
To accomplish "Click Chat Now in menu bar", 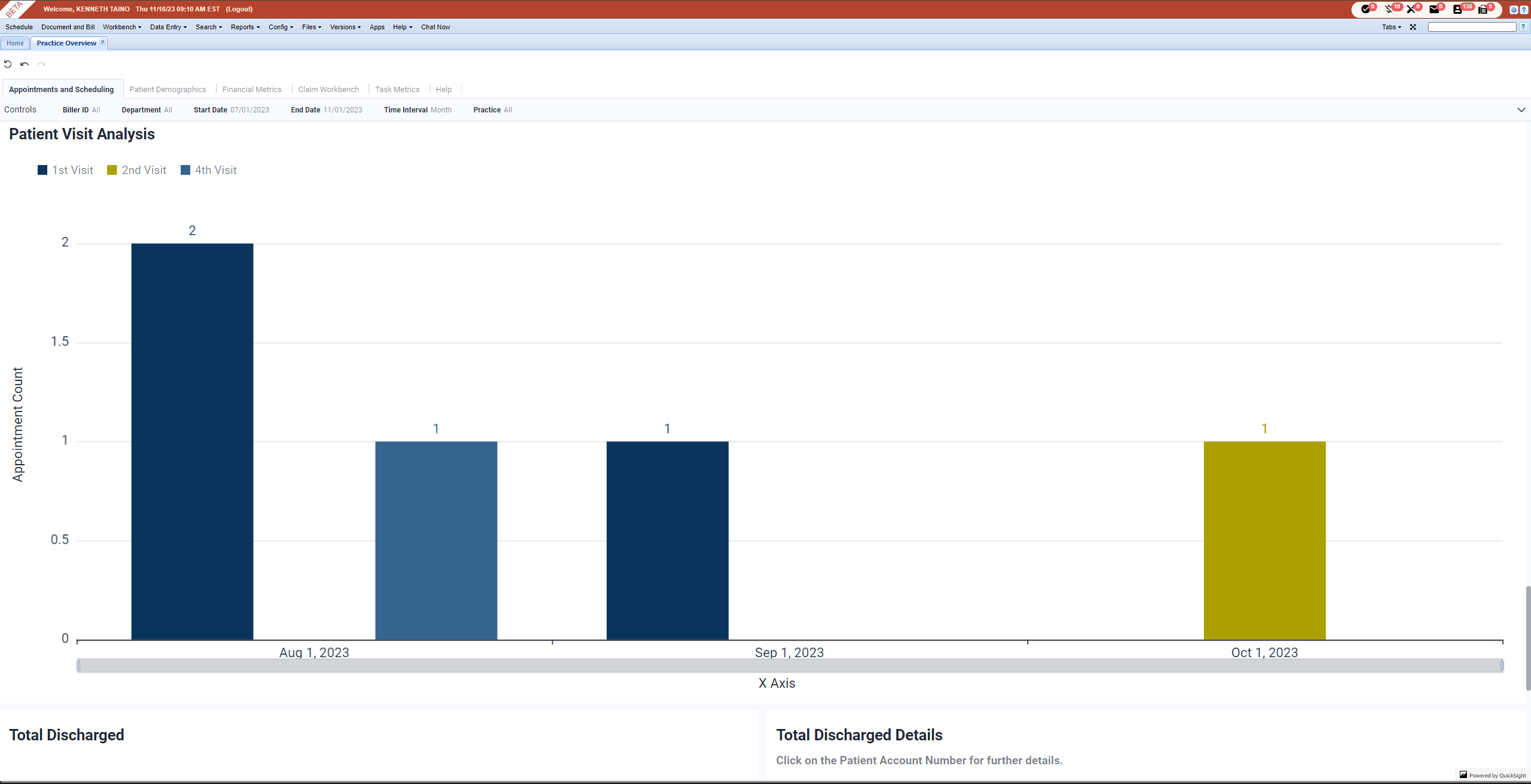I will click(x=435, y=27).
